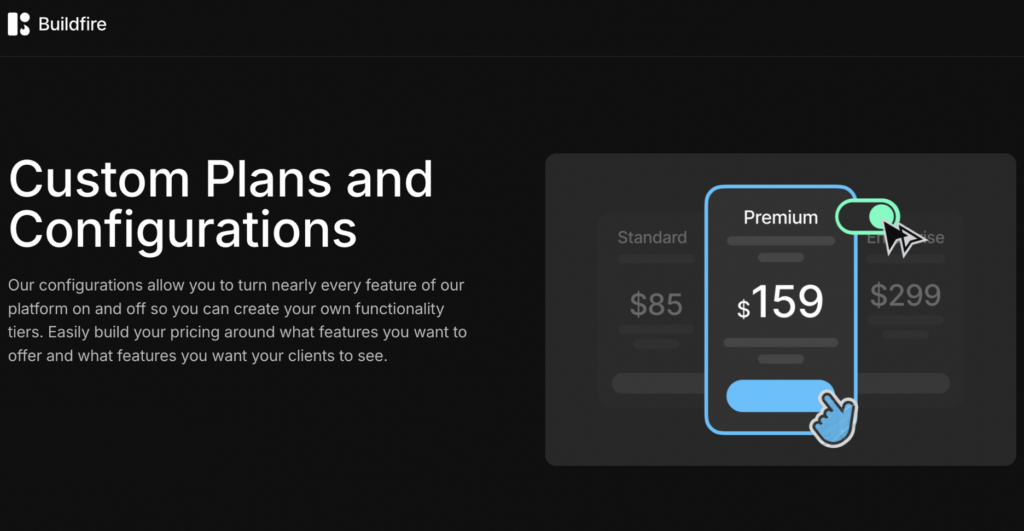This screenshot has width=1024, height=531.
Task: Open the Buildfire home link text
Action: click(72, 24)
